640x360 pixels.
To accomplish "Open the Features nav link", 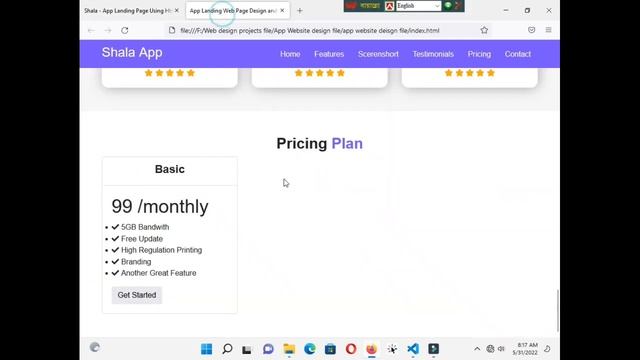I will tap(329, 54).
